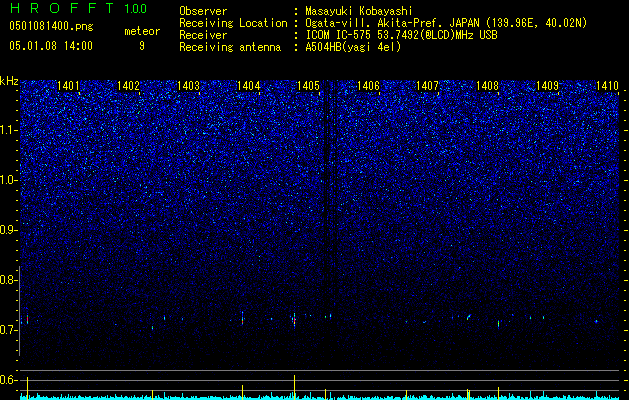Click the 1409 time axis label

[547, 85]
